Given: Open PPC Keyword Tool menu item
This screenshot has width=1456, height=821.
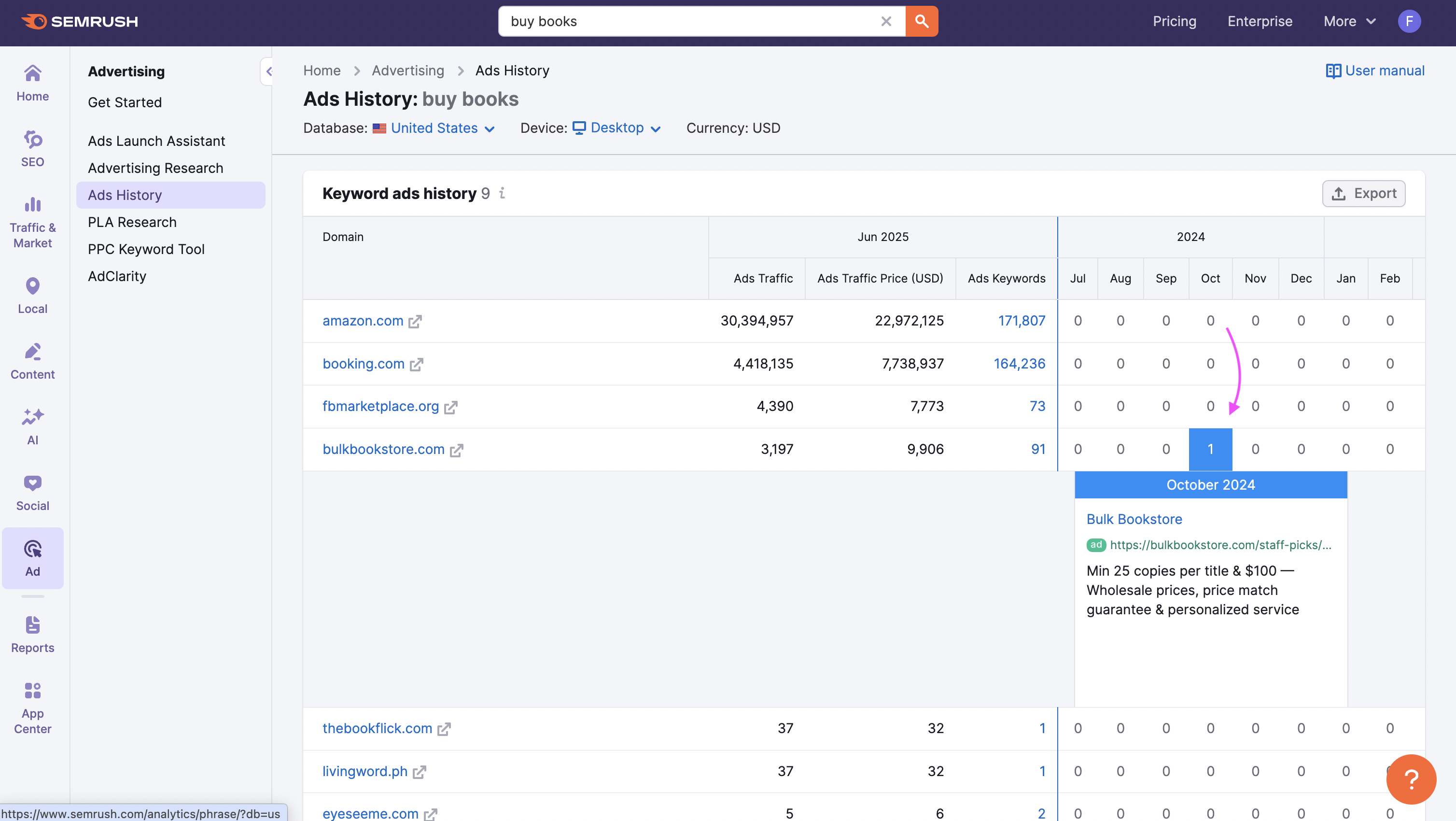Looking at the screenshot, I should pos(146,249).
